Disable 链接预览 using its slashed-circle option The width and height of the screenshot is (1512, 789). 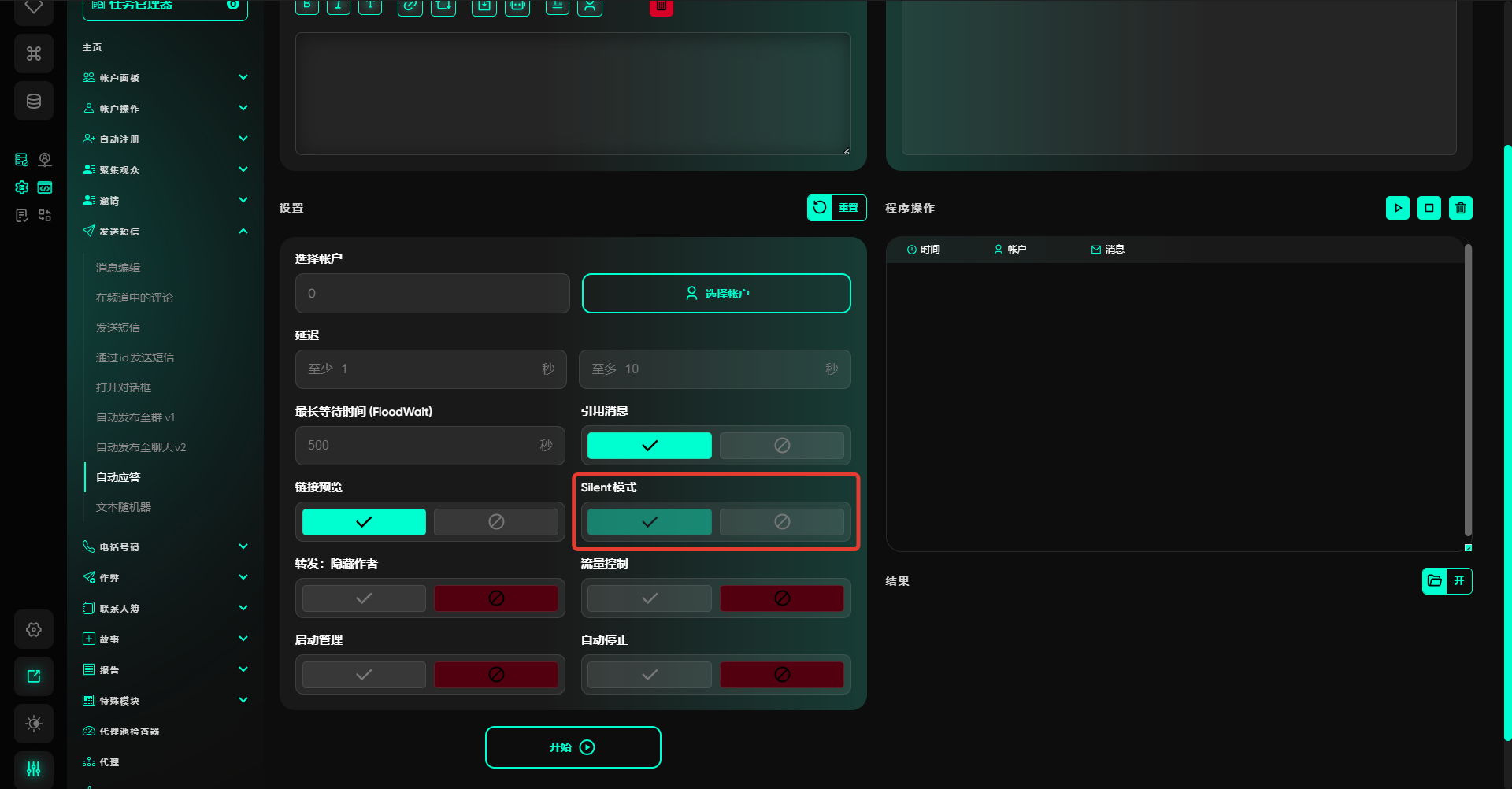coord(496,522)
